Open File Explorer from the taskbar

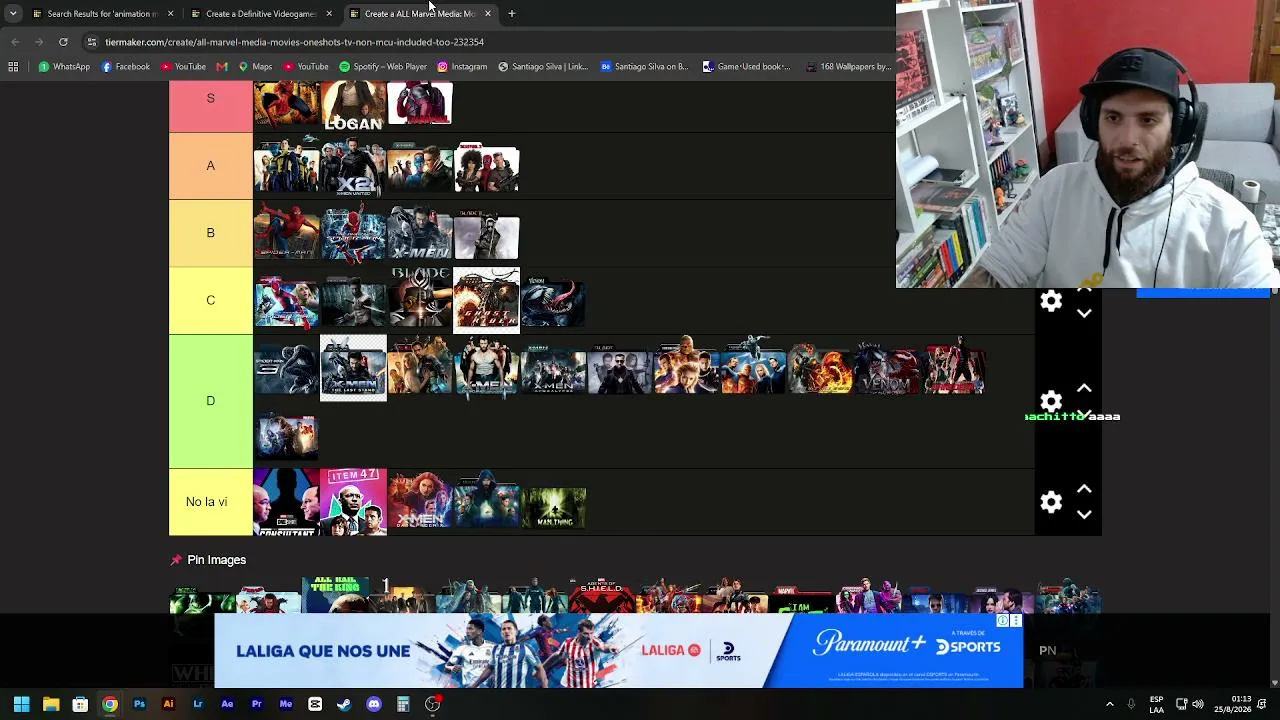coord(51,704)
